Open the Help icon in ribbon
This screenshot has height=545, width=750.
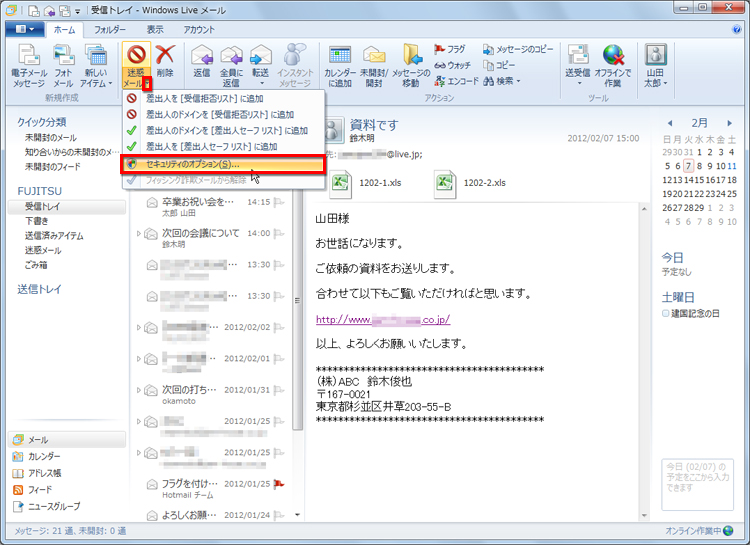737,30
